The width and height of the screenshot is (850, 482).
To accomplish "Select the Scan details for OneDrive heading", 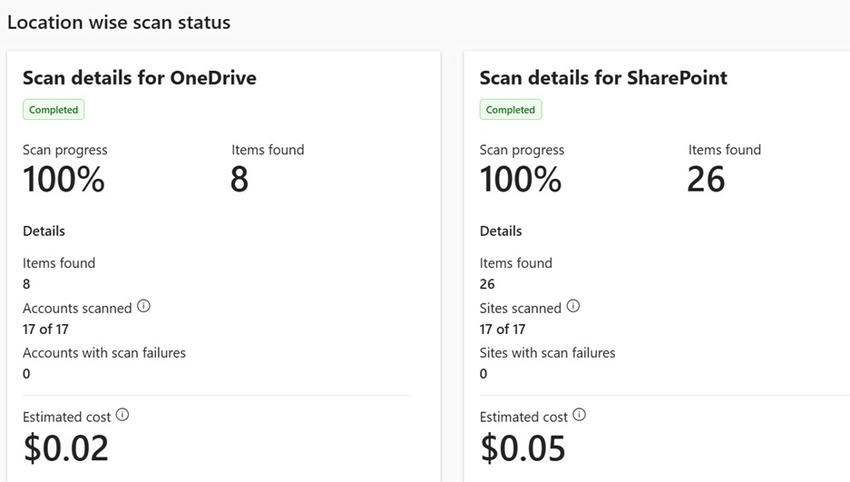I will [x=139, y=78].
